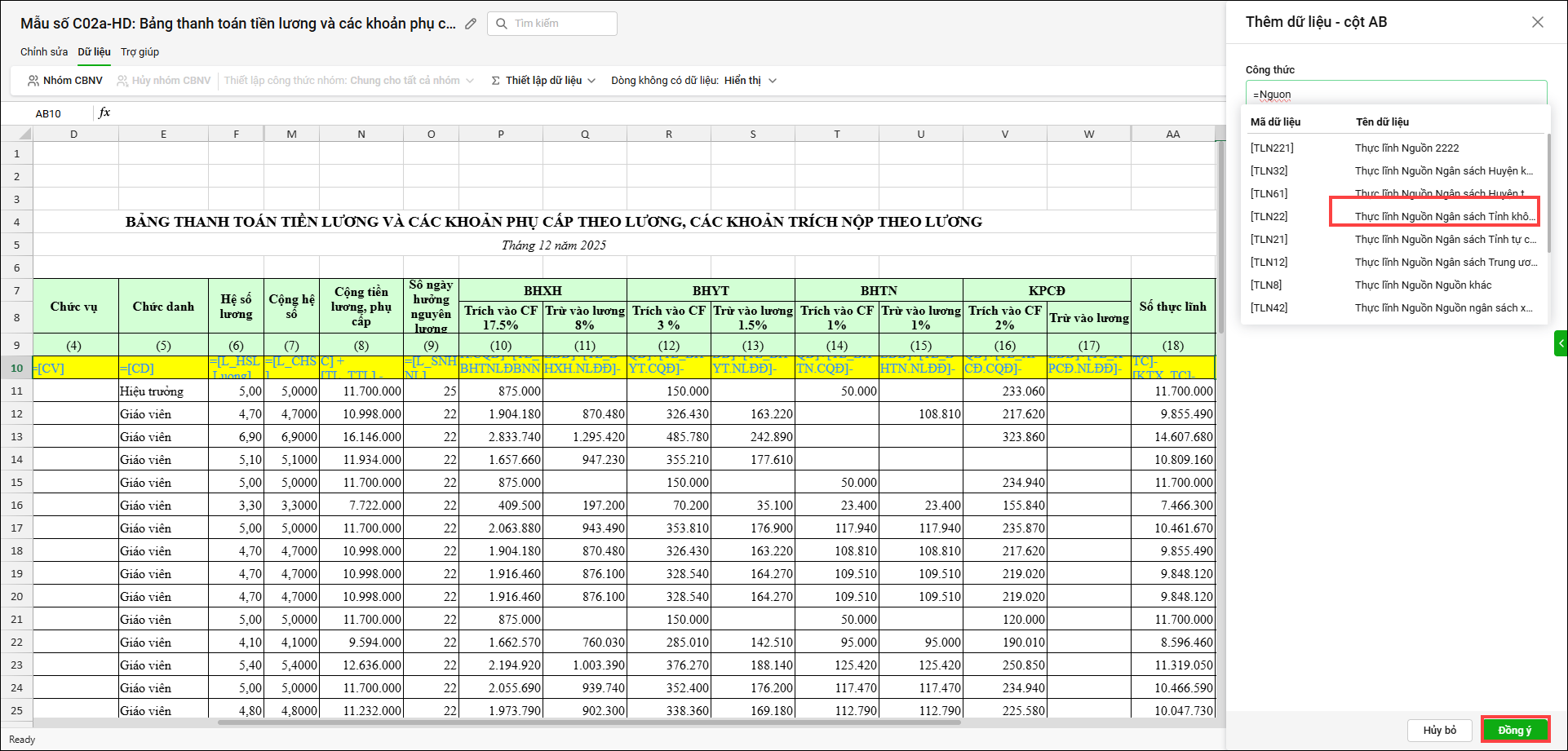Open the Trợ giúp tab
Viewport: 1568px width, 751px height.
[140, 51]
